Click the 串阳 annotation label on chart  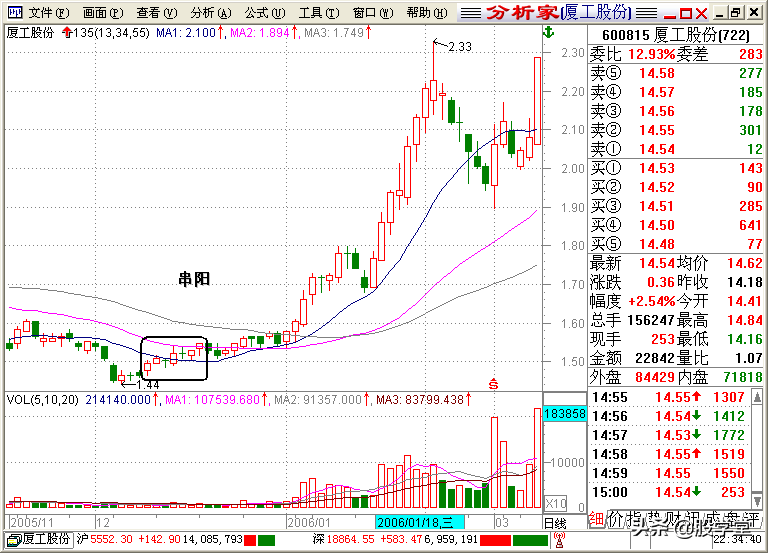click(194, 279)
